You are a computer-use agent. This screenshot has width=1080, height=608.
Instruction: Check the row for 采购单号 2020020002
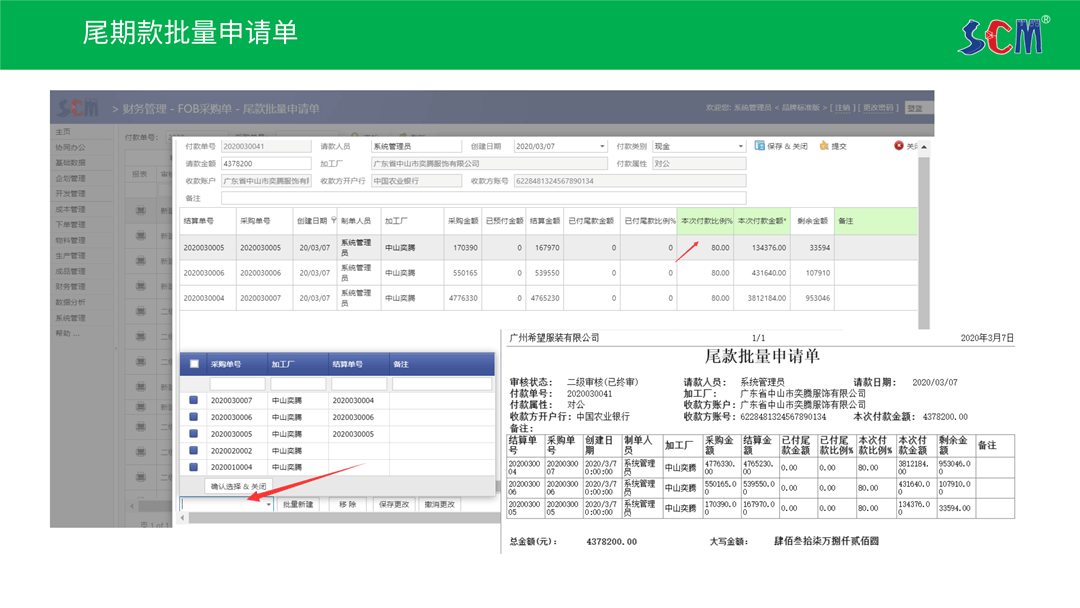(194, 451)
